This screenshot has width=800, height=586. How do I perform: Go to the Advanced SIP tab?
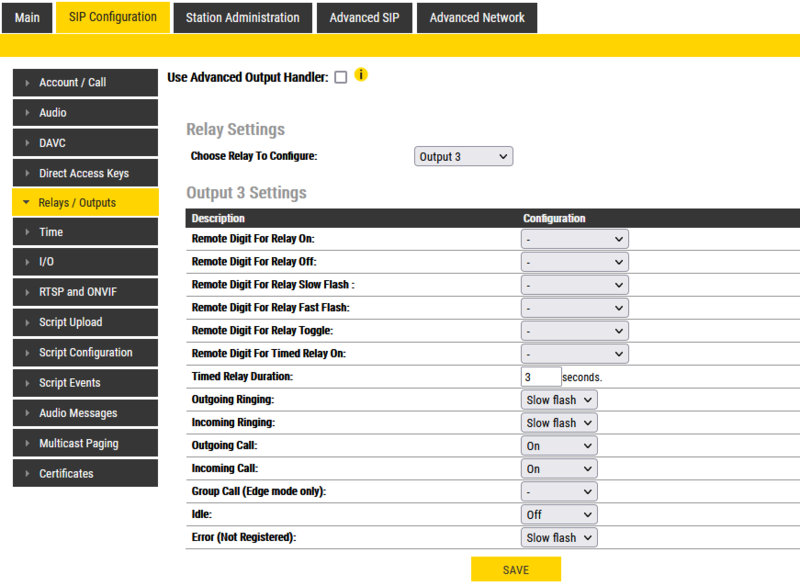point(364,17)
